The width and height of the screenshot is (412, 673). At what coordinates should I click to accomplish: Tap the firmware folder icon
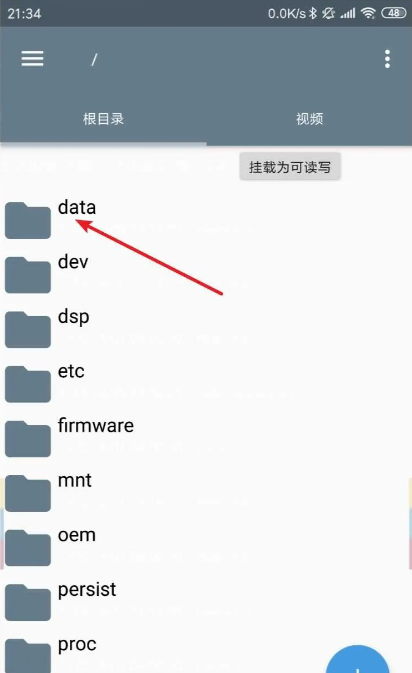pos(28,438)
